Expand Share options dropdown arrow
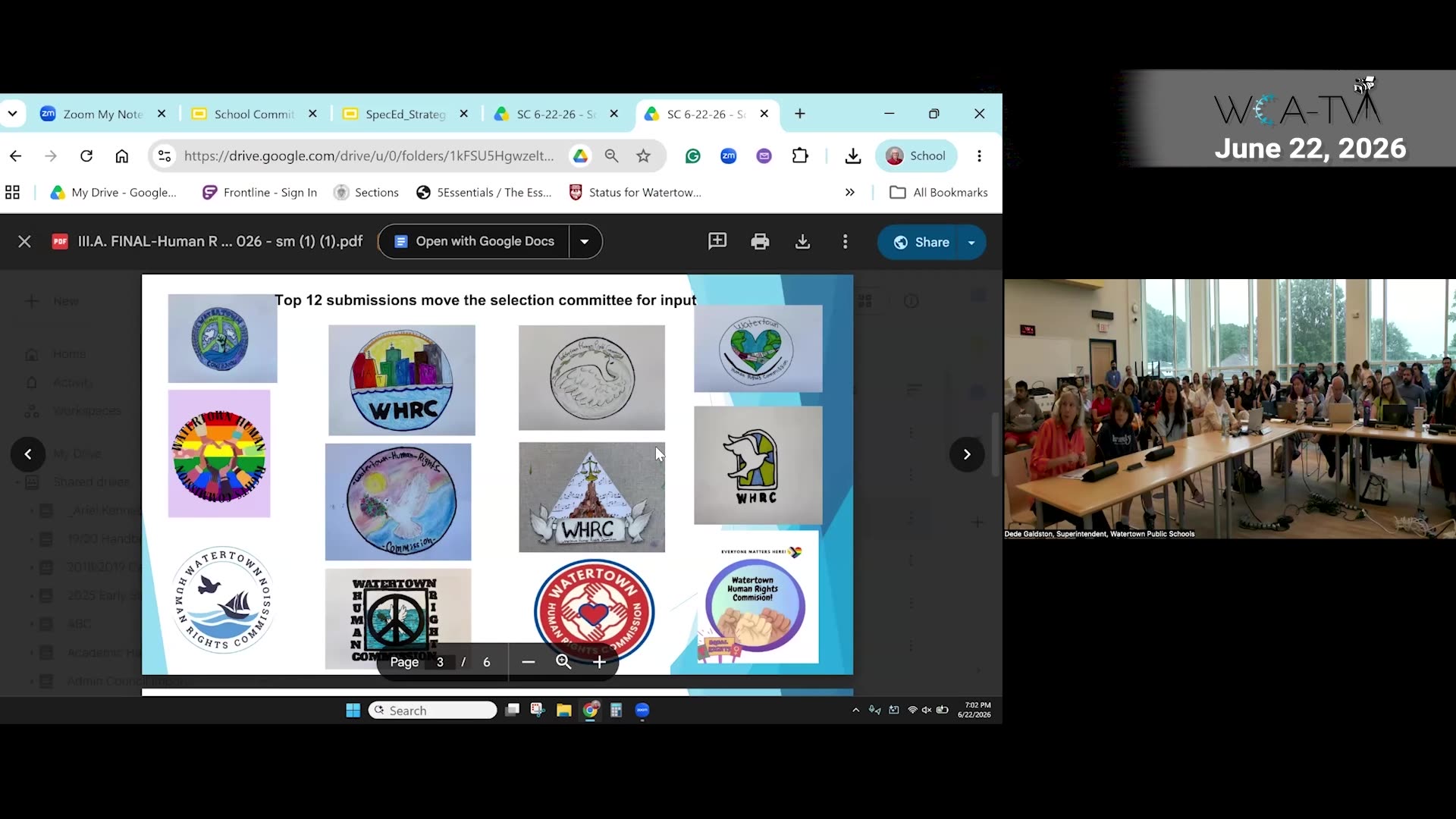The image size is (1456, 819). coord(971,243)
